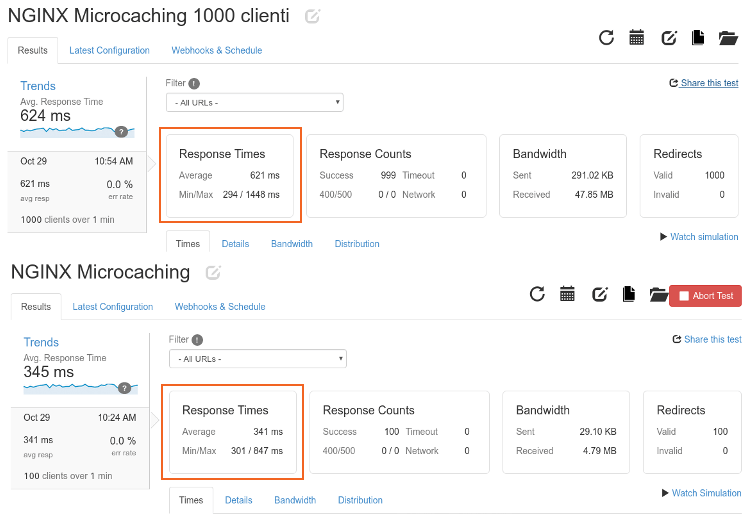749x514 pixels.
Task: Click the Filter info icon in the upper panel
Action: [194, 84]
